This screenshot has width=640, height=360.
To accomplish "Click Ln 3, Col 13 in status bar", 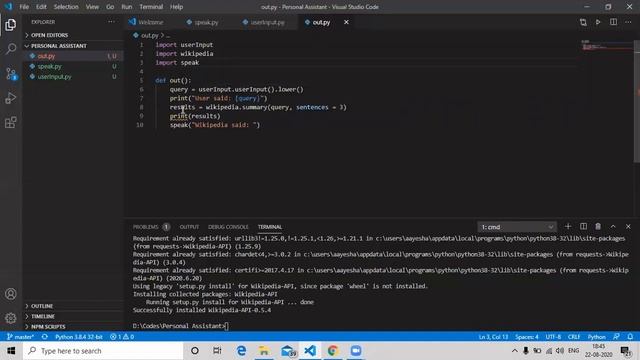I will click(493, 337).
